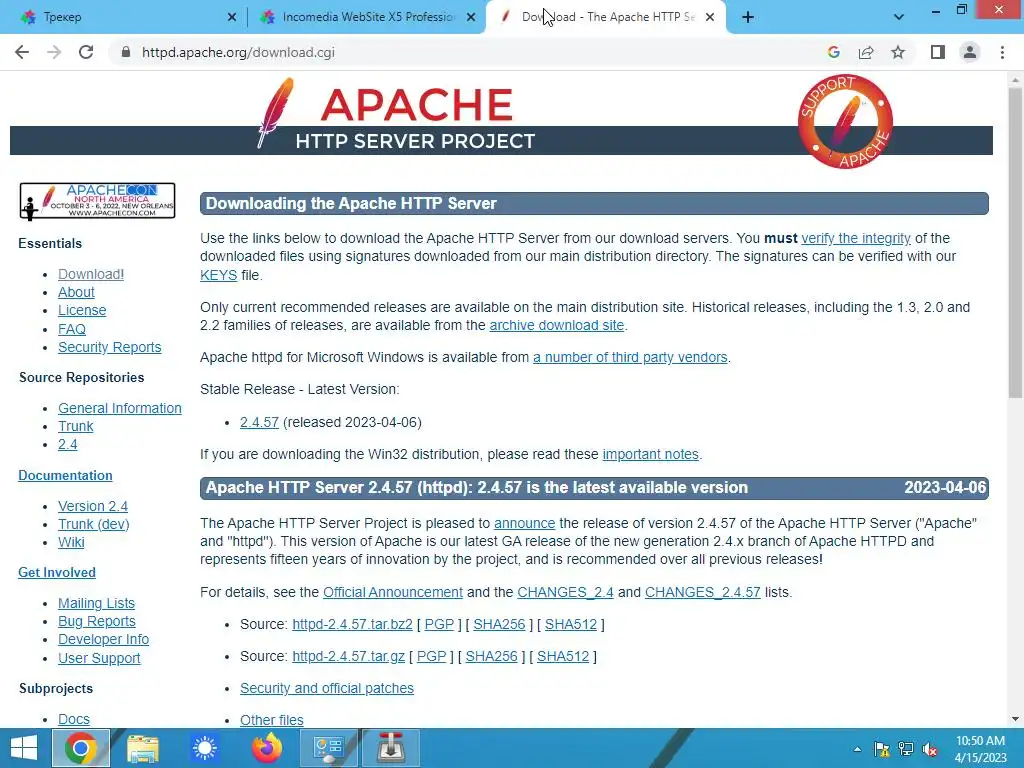
Task: Open the CHANGES_2.4.57 link
Action: [703, 592]
